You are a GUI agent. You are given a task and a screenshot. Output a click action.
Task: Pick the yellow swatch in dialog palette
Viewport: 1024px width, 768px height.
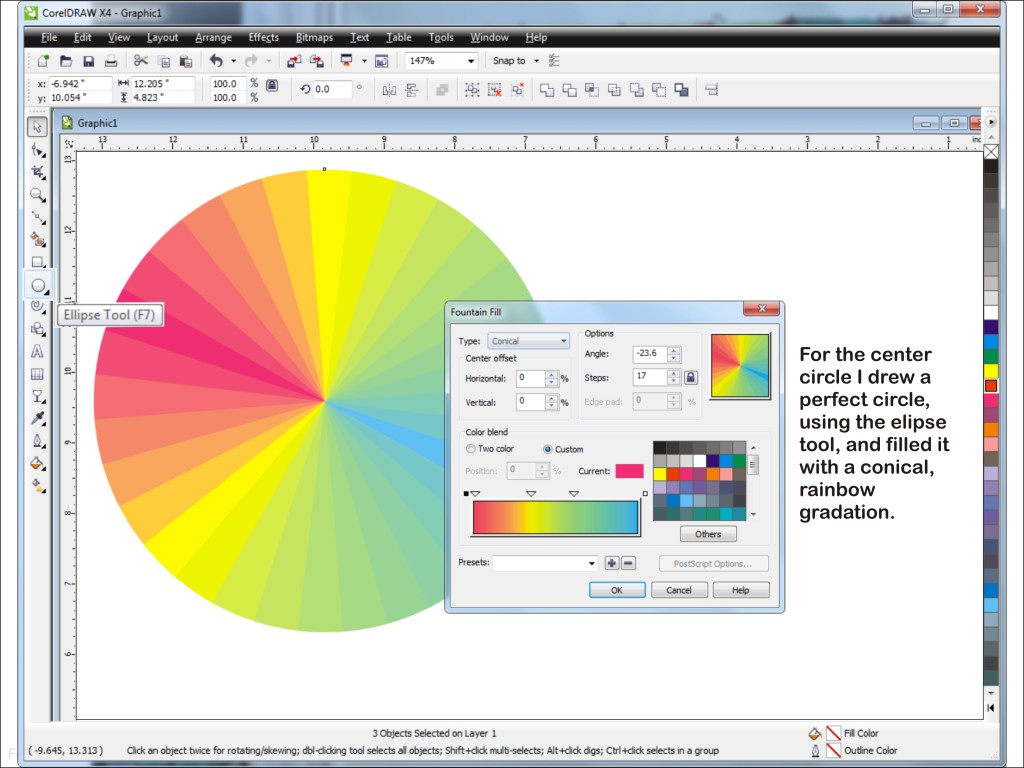pos(660,474)
